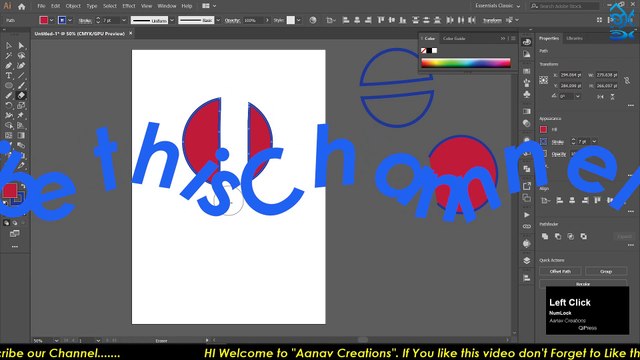Select the Shape Builder tool

pyautogui.click(x=9, y=125)
